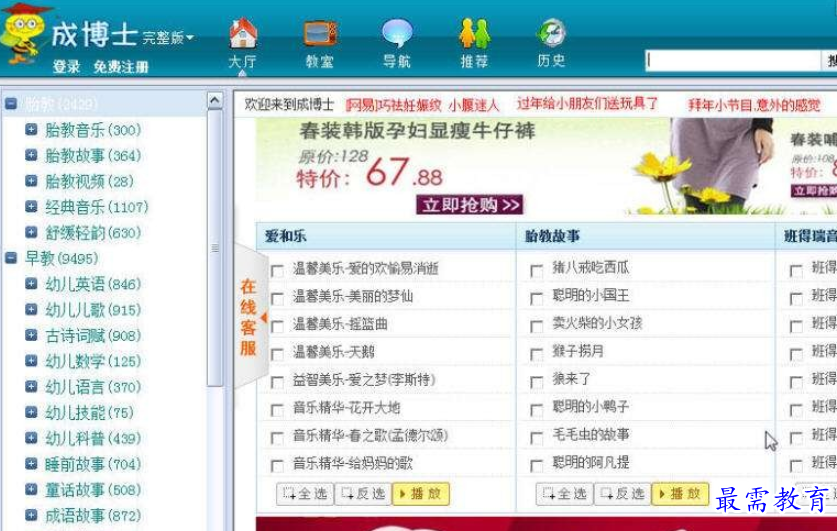837x531 pixels.
Task: Expand the 古诗词赋 (908) node
Action: click(31, 335)
